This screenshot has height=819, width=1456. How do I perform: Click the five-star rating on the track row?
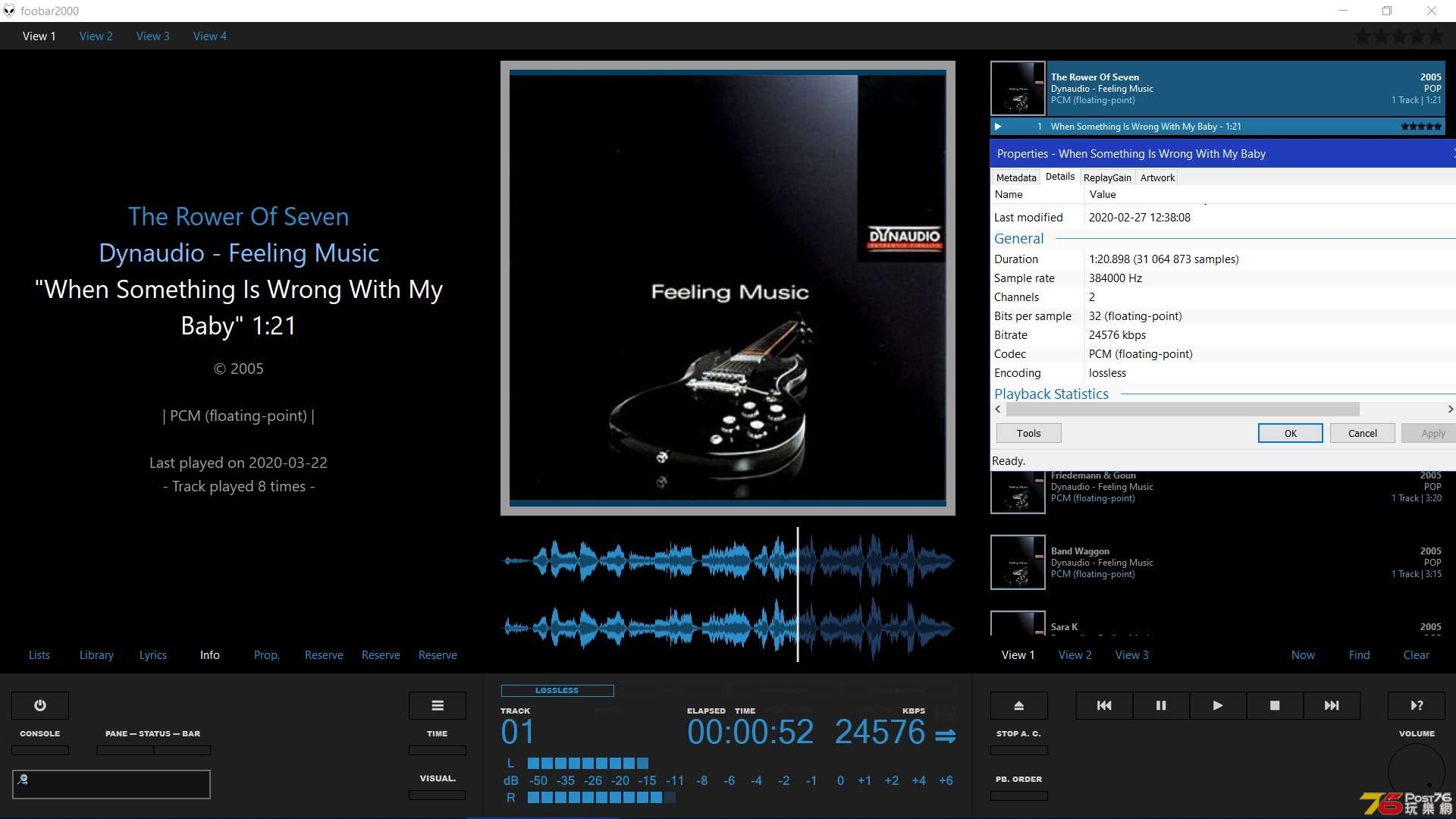tap(1421, 127)
